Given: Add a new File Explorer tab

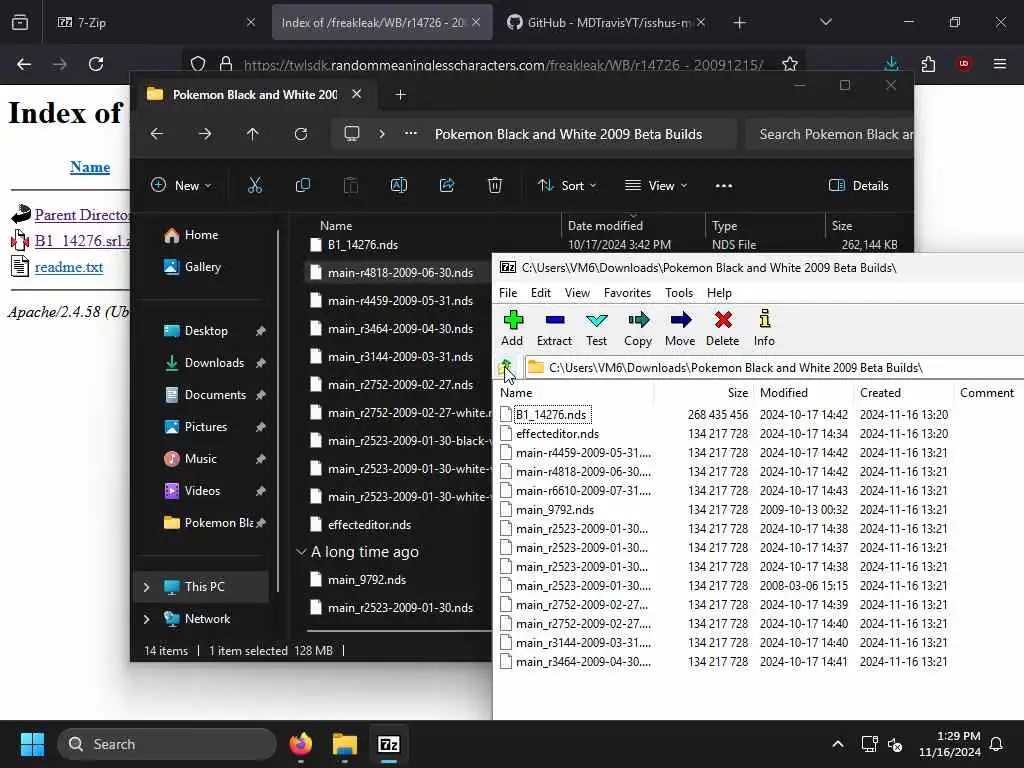Looking at the screenshot, I should 400,95.
